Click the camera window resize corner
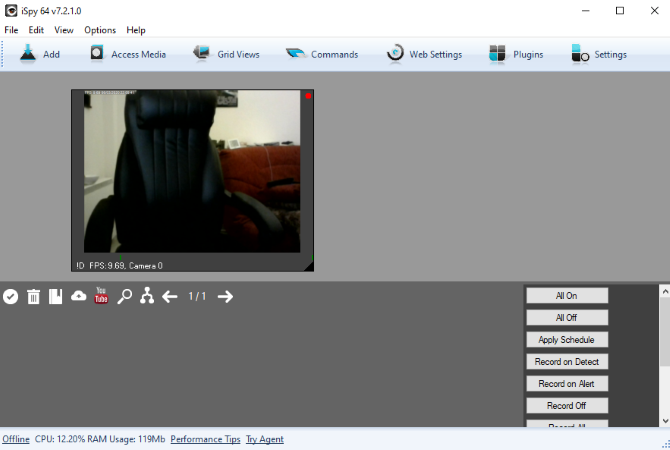This screenshot has height=450, width=670. tap(309, 267)
